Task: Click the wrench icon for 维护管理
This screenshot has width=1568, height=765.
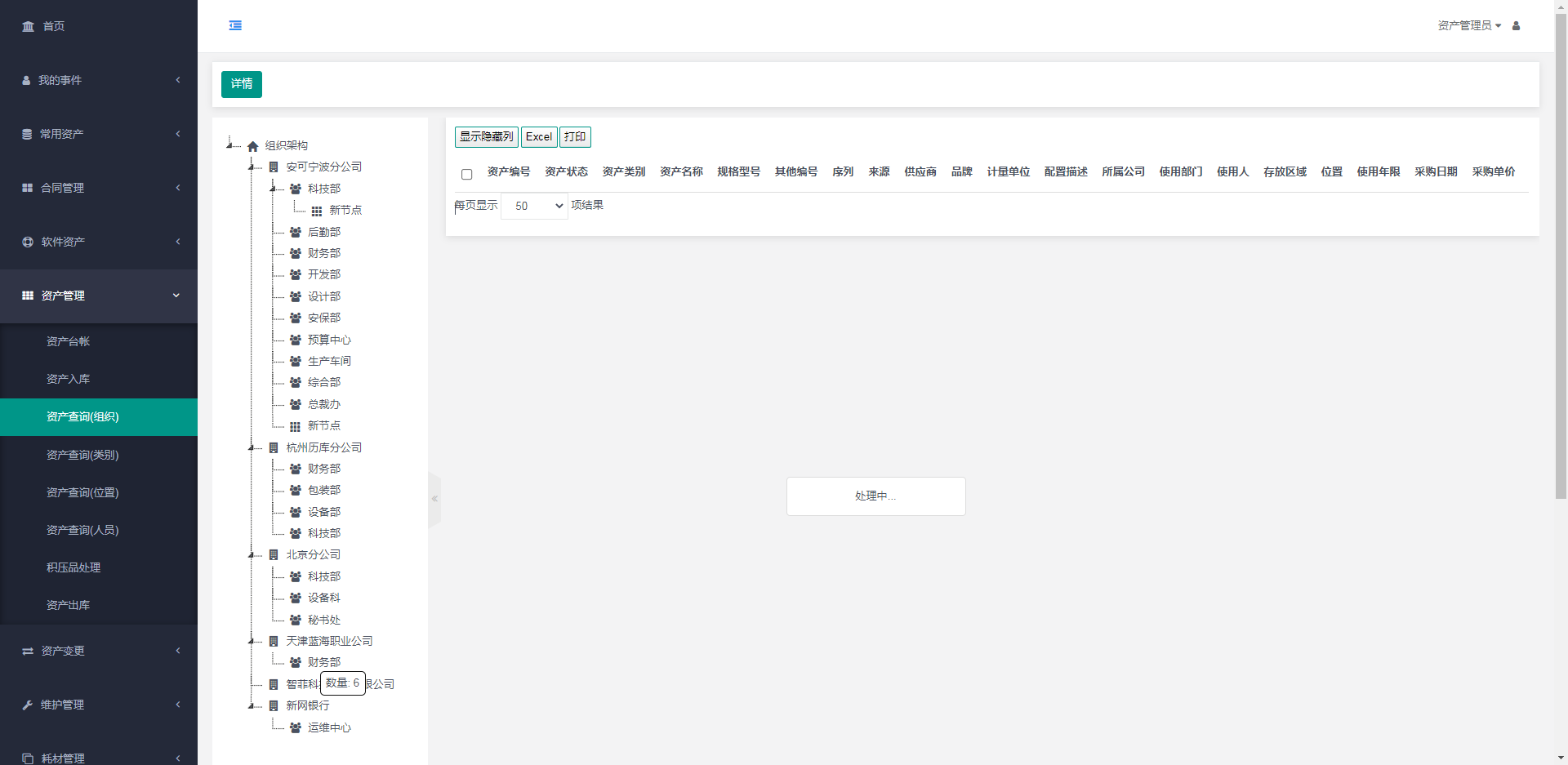Action: point(28,705)
